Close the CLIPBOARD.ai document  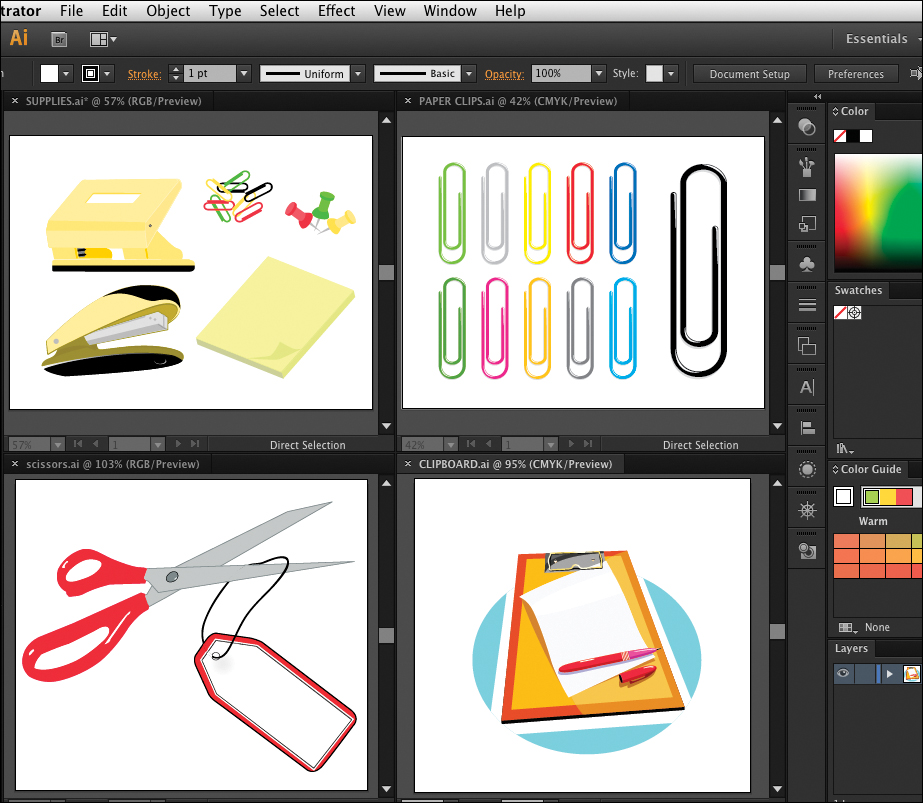pyautogui.click(x=408, y=464)
